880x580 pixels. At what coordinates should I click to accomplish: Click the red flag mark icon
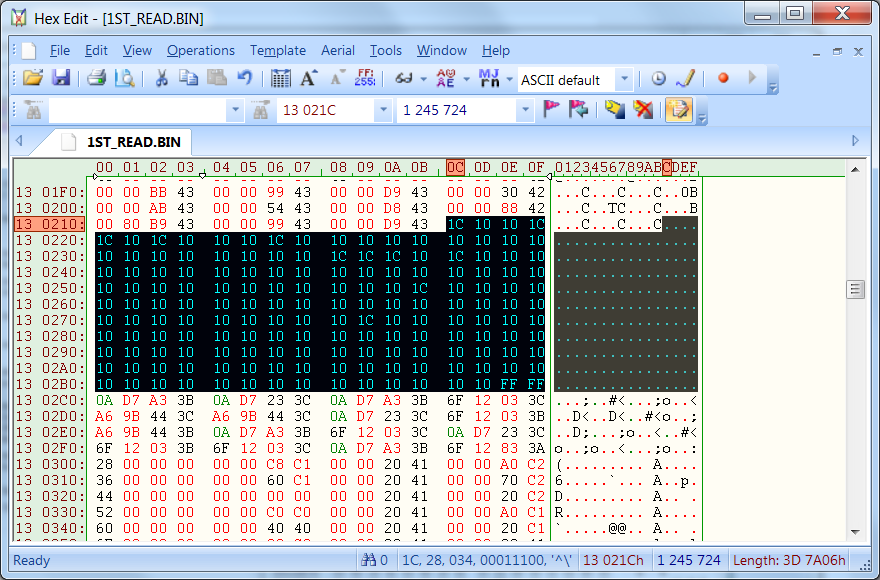(x=551, y=110)
